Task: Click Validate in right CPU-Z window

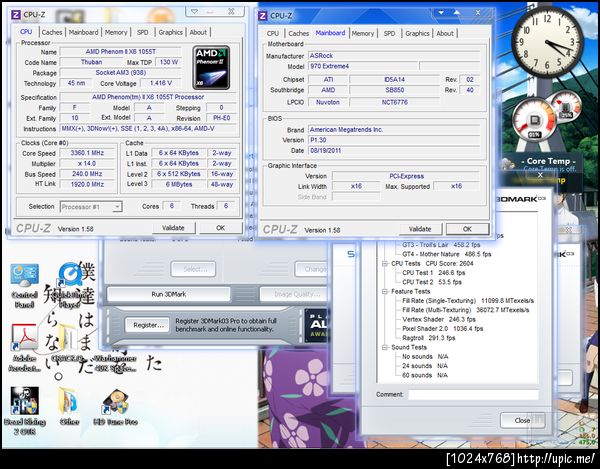Action: tap(420, 229)
